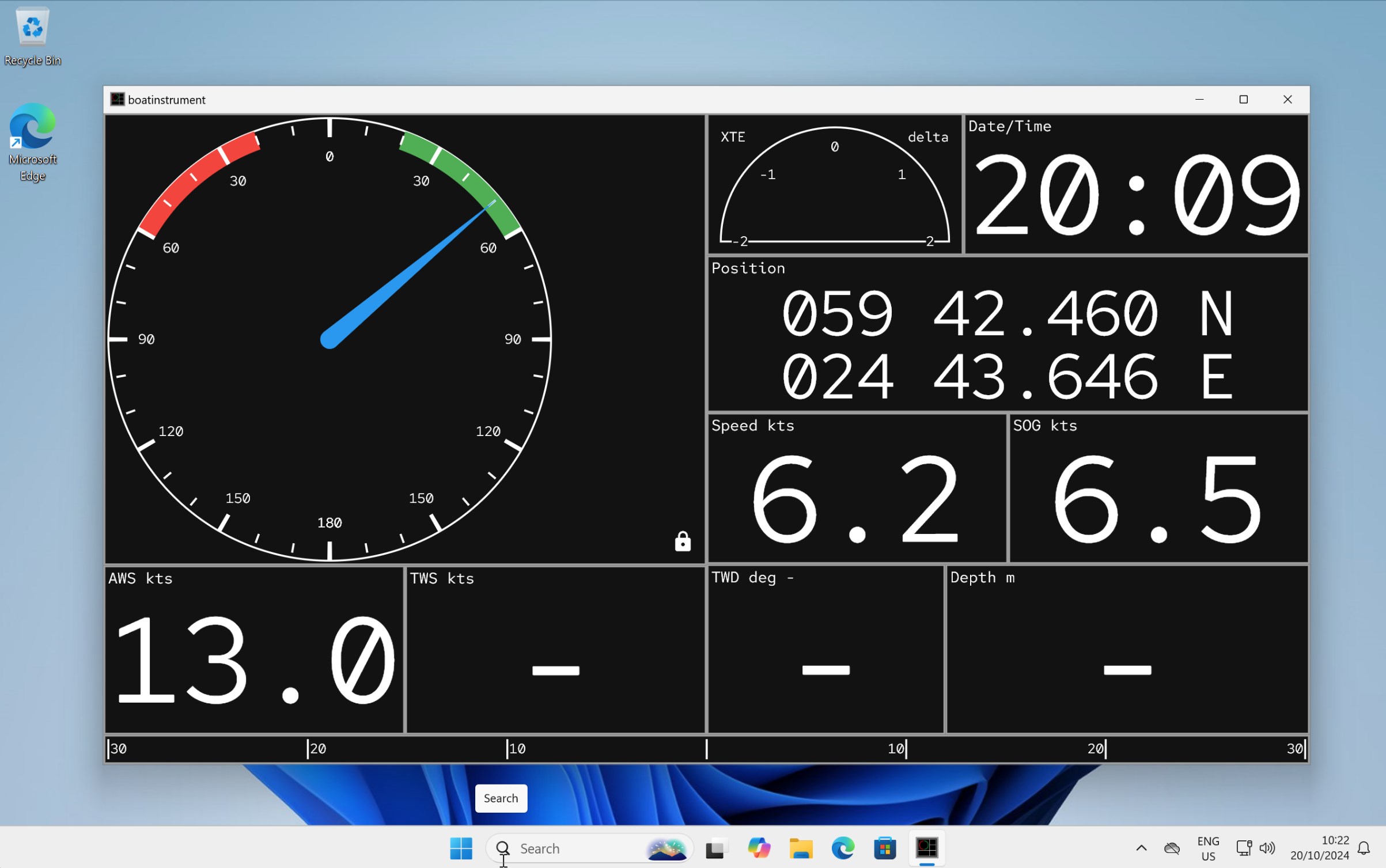
Task: Maximize the boatinstrument window
Action: tap(1243, 100)
